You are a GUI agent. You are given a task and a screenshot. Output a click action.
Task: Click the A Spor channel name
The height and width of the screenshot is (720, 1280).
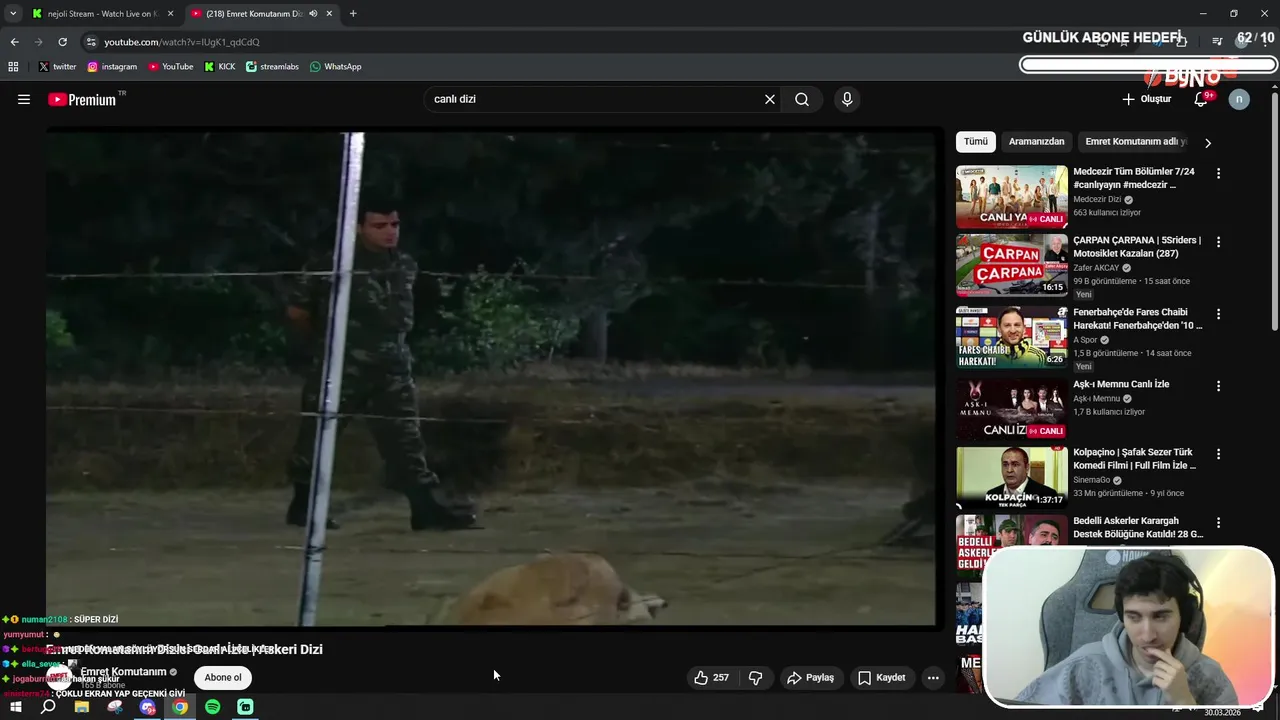[1085, 340]
